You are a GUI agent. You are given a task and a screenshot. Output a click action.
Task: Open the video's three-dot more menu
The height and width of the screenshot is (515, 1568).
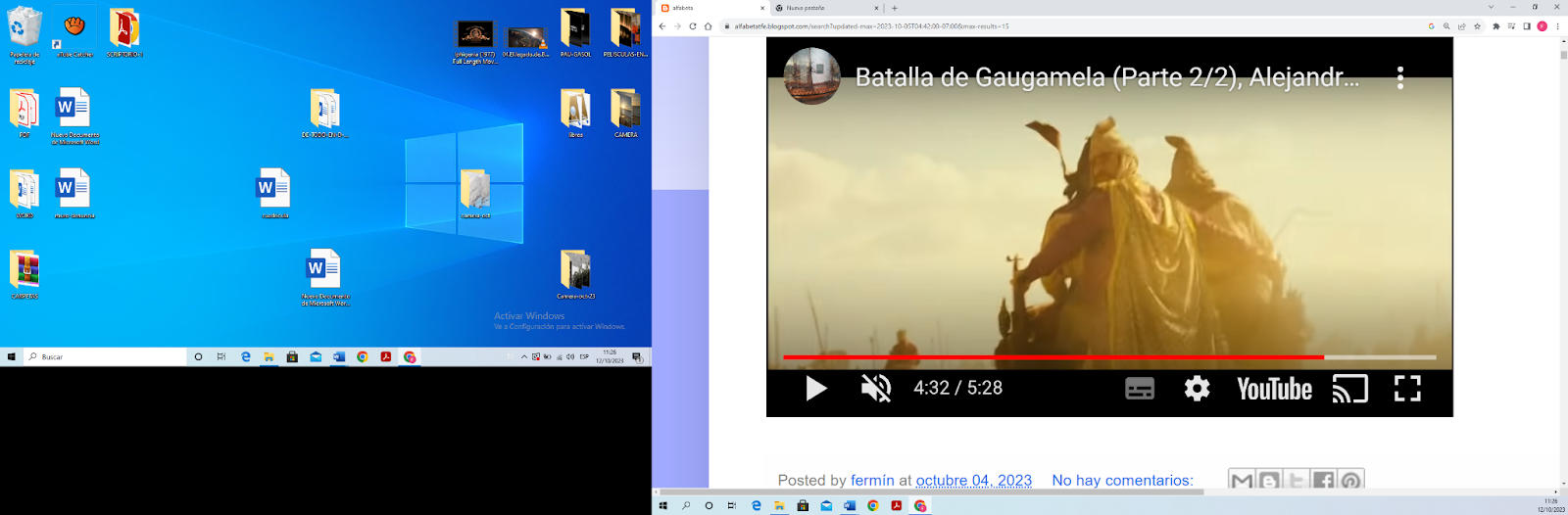click(1400, 77)
